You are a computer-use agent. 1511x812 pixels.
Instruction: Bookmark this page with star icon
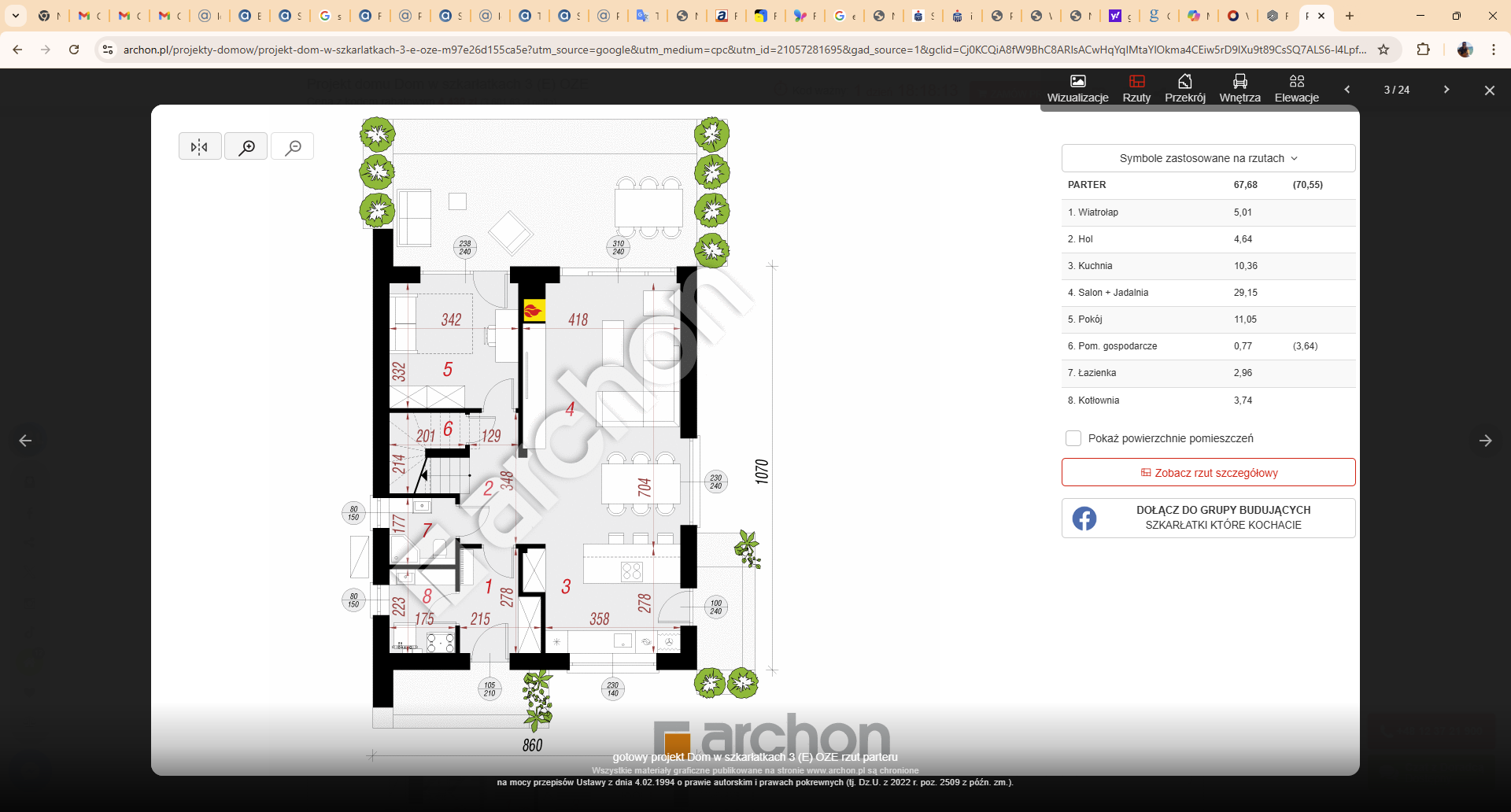point(1384,50)
